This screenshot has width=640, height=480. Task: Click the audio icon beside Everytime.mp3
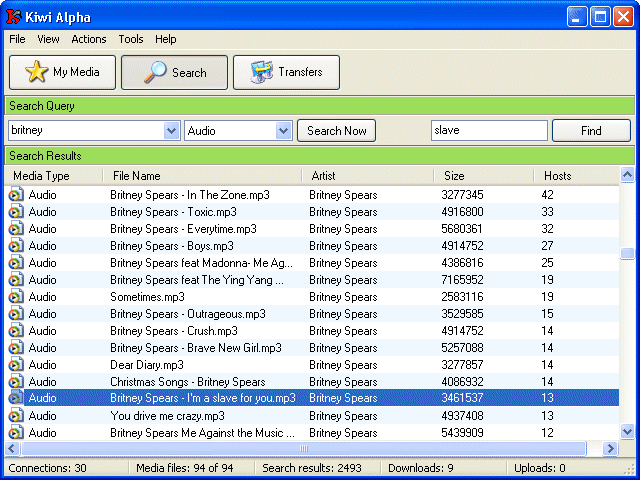[x=16, y=229]
